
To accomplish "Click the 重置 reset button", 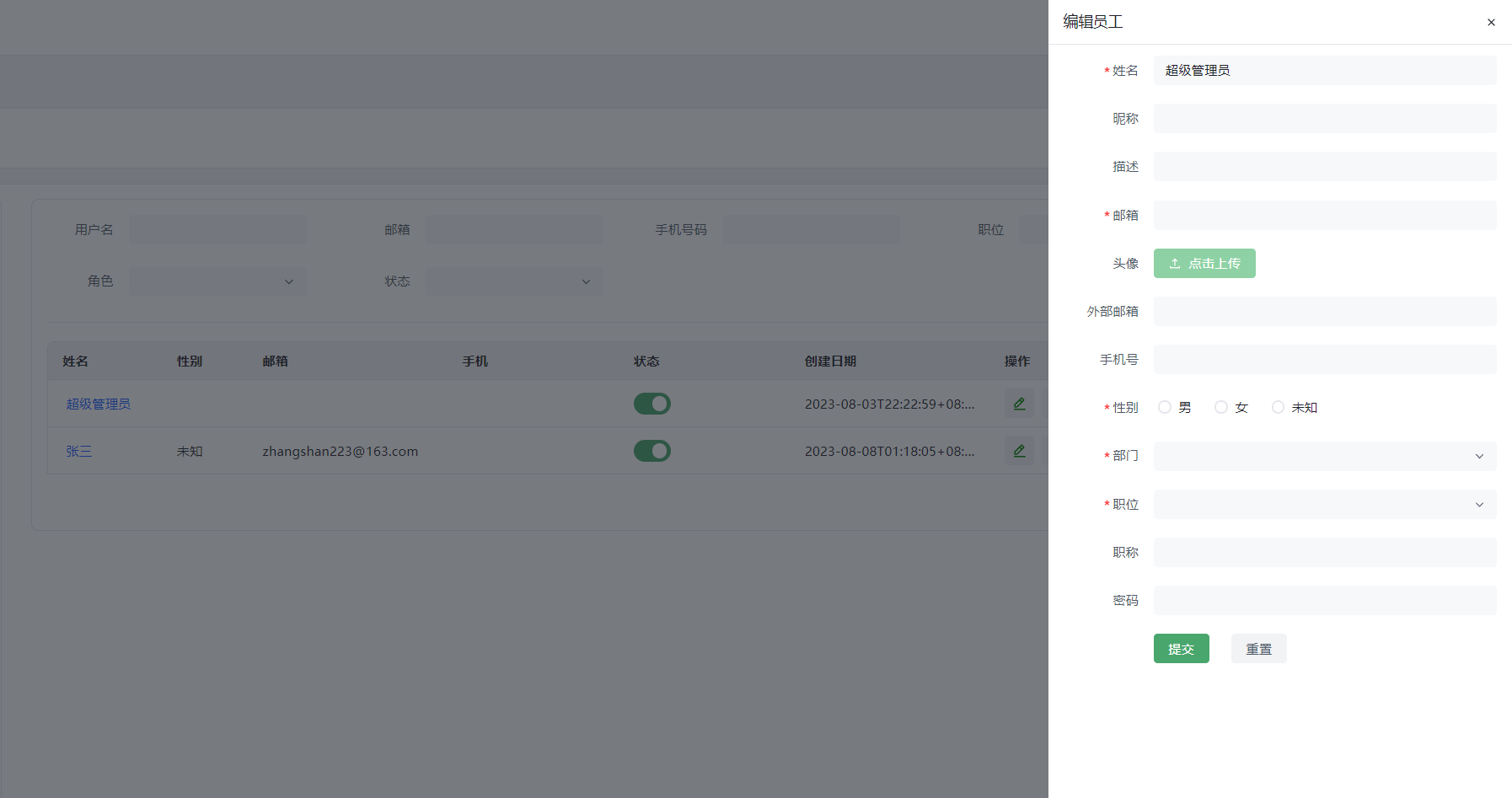I will [x=1258, y=649].
